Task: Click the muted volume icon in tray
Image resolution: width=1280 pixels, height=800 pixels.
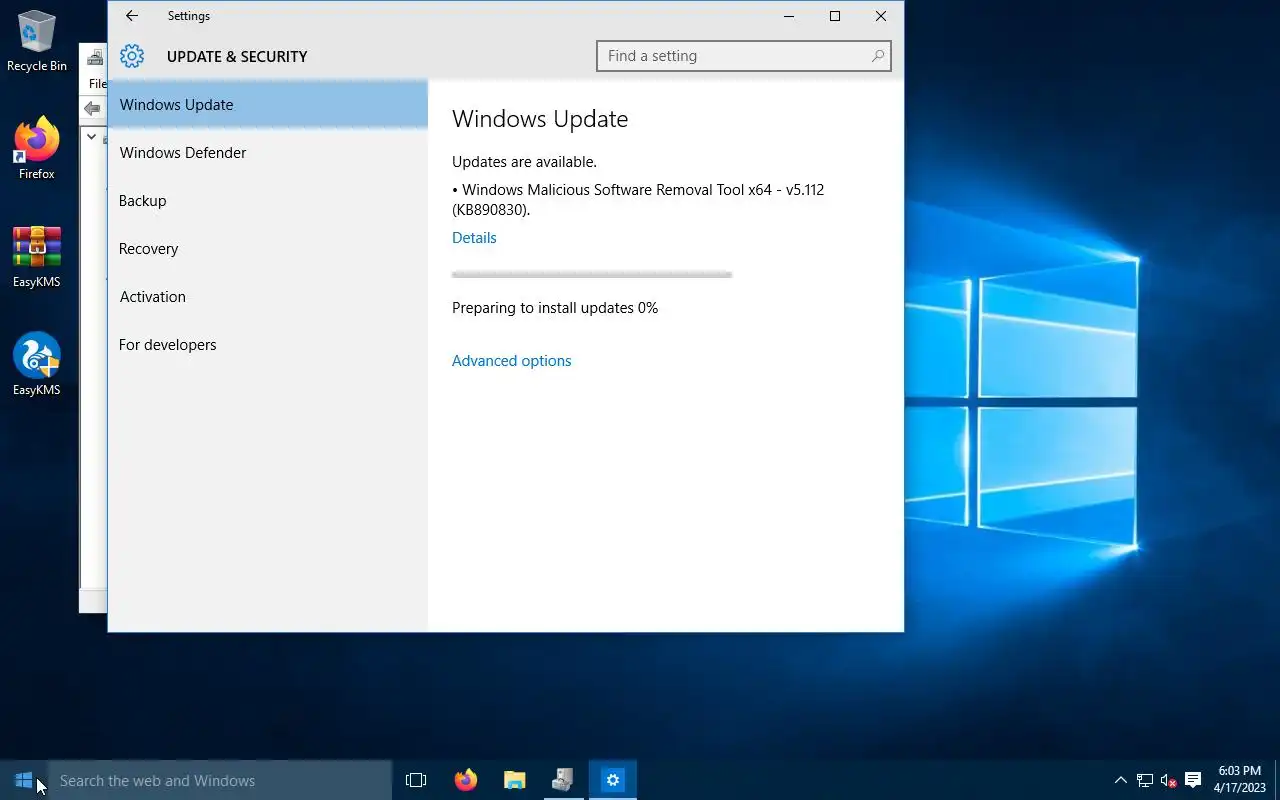Action: pos(1168,781)
